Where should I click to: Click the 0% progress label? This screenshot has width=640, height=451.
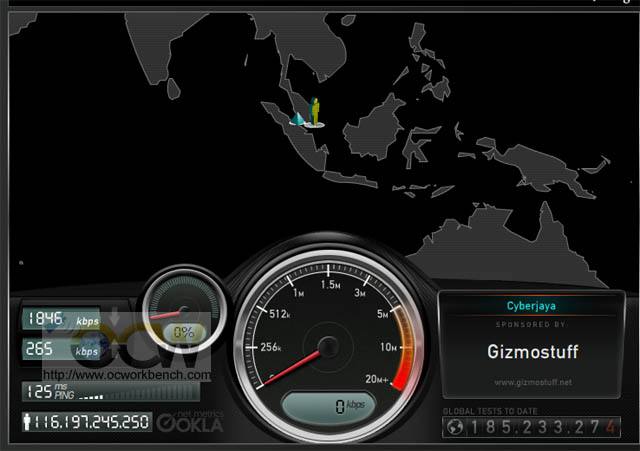click(x=184, y=332)
